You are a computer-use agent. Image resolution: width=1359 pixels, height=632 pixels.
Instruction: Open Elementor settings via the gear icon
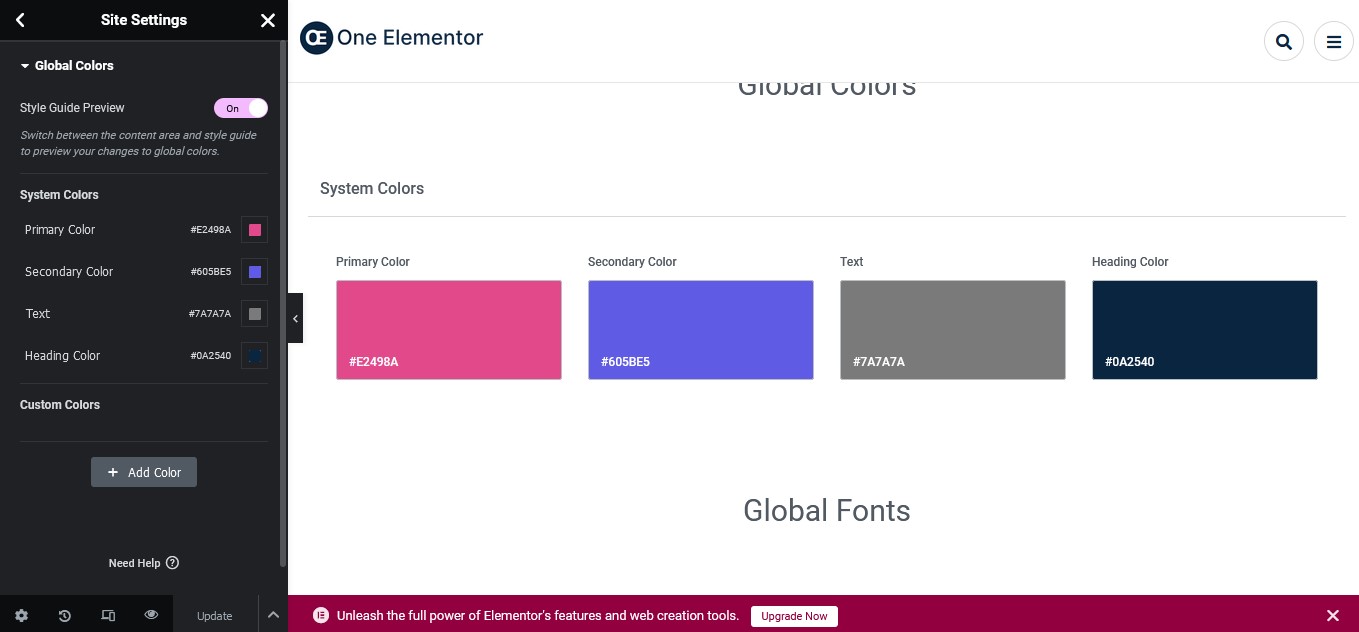click(x=21, y=615)
